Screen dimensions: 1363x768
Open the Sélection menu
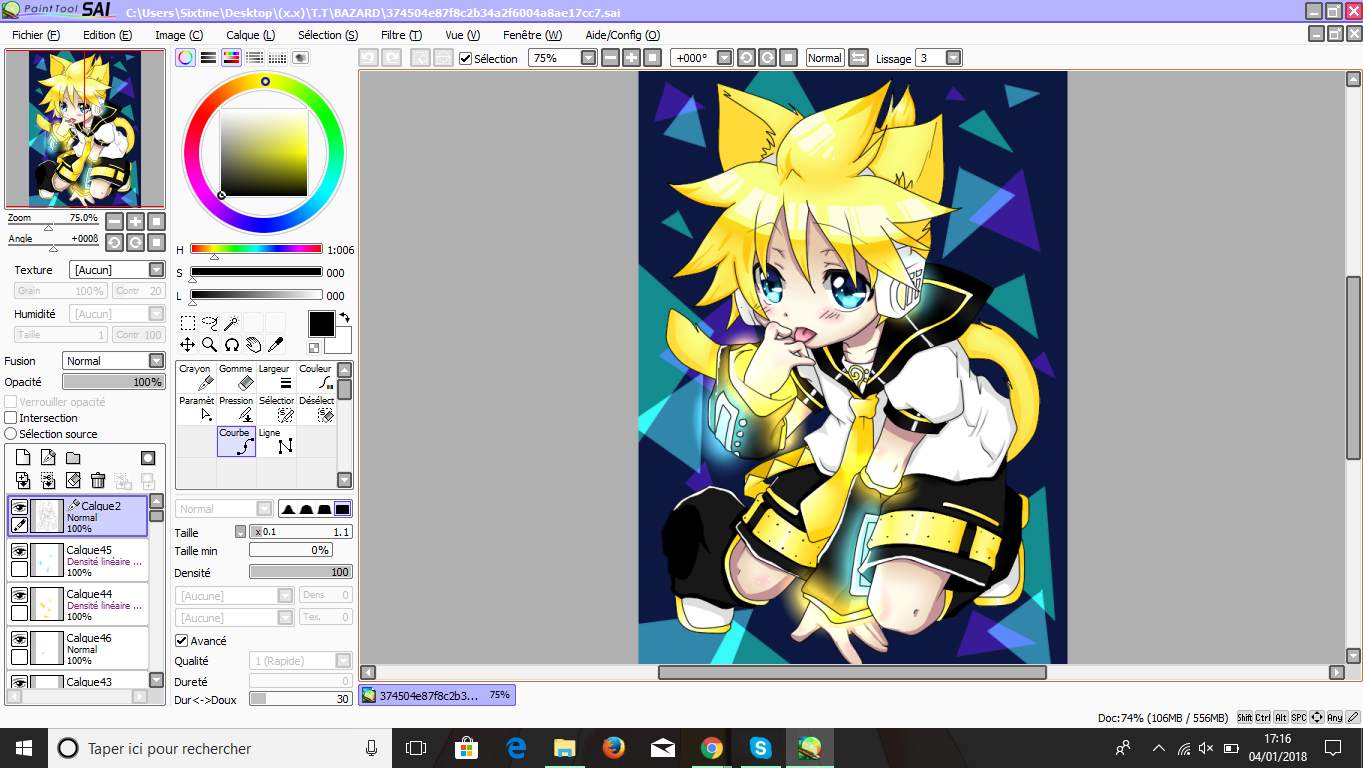point(328,35)
